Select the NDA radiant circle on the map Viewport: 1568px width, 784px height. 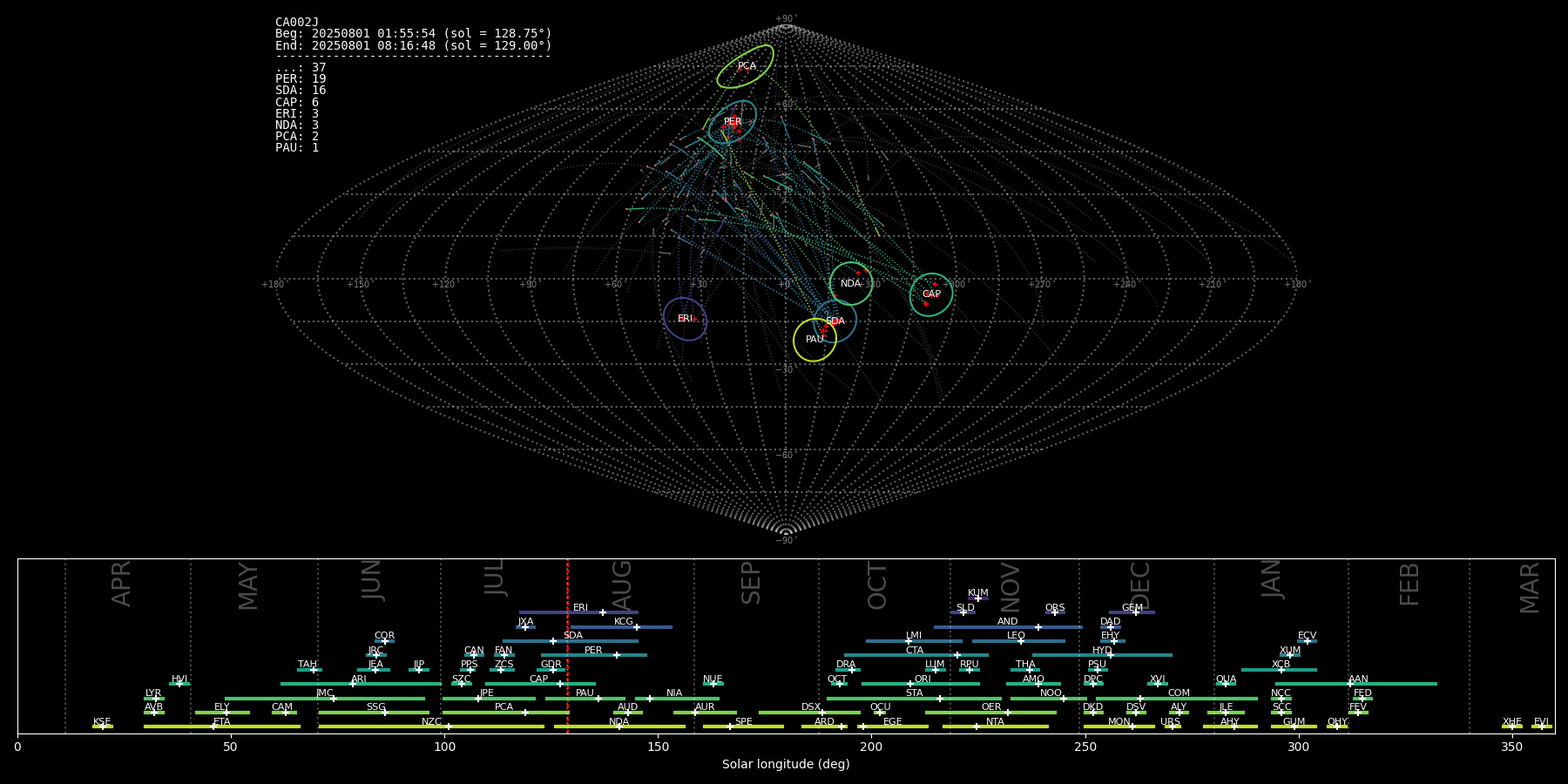(x=851, y=283)
